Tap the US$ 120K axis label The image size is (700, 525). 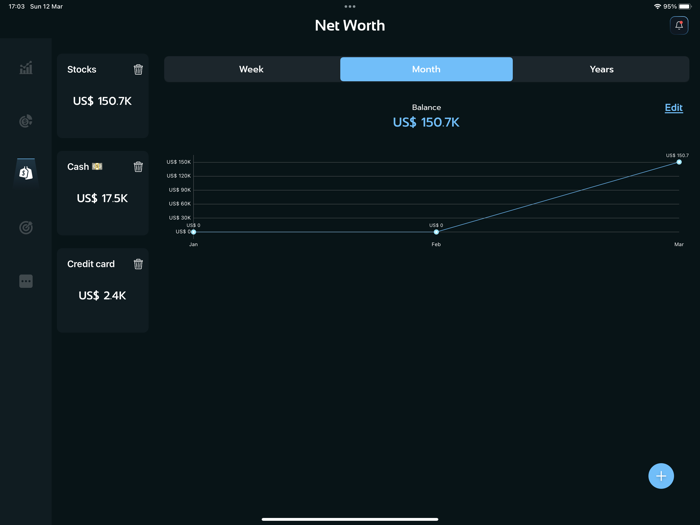[179, 176]
